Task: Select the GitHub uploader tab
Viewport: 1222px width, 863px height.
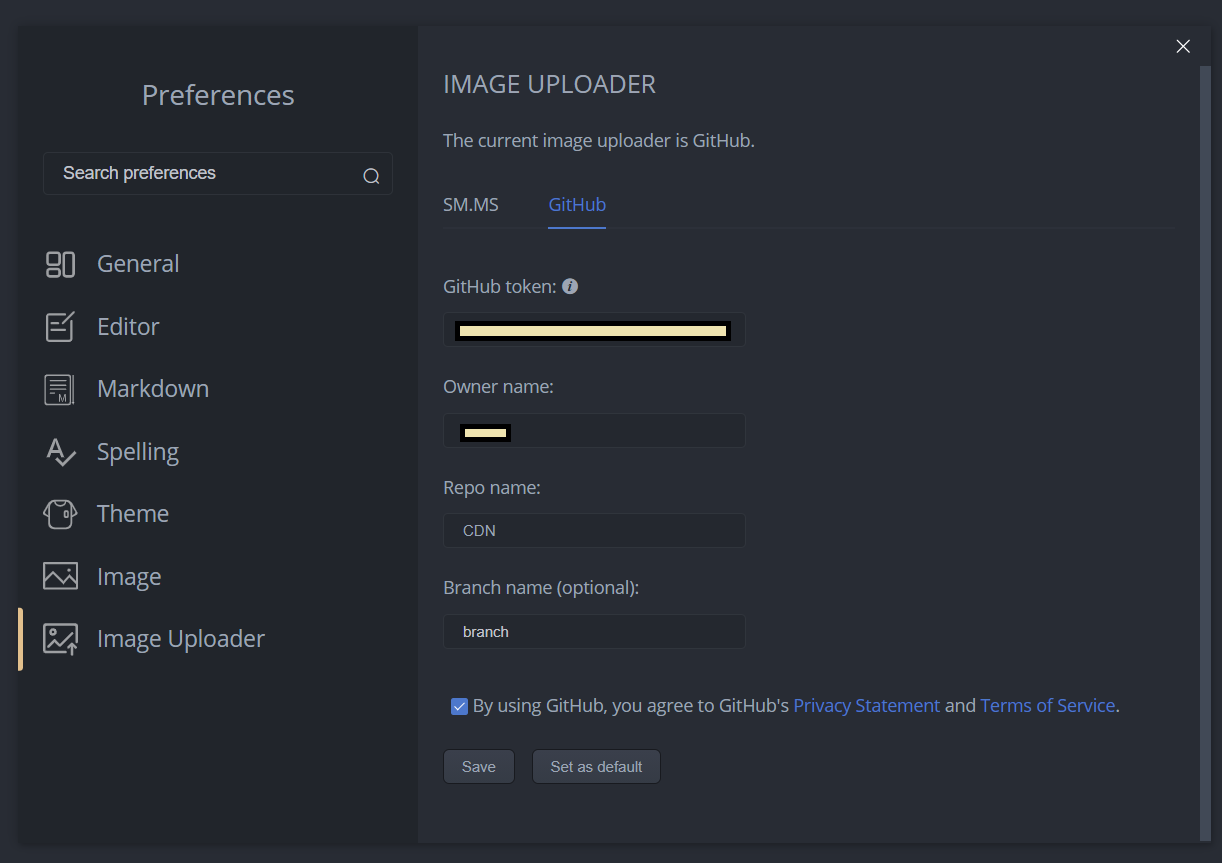Action: pos(577,205)
